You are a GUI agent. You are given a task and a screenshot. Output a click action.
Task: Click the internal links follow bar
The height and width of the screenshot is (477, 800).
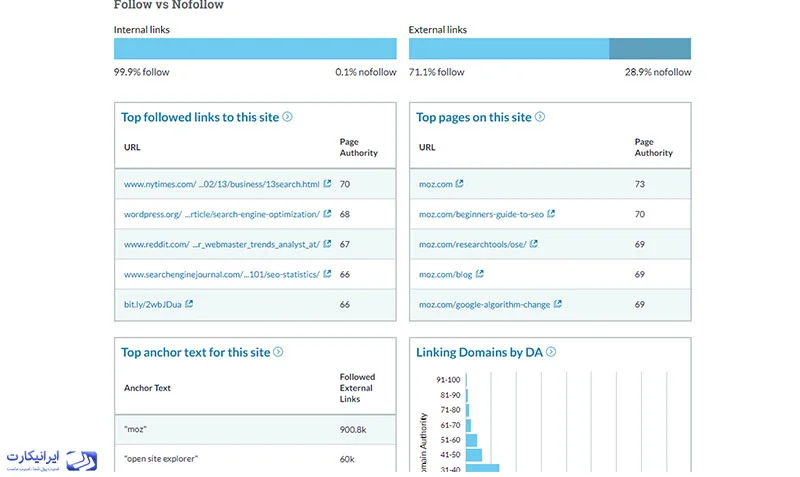coord(255,48)
